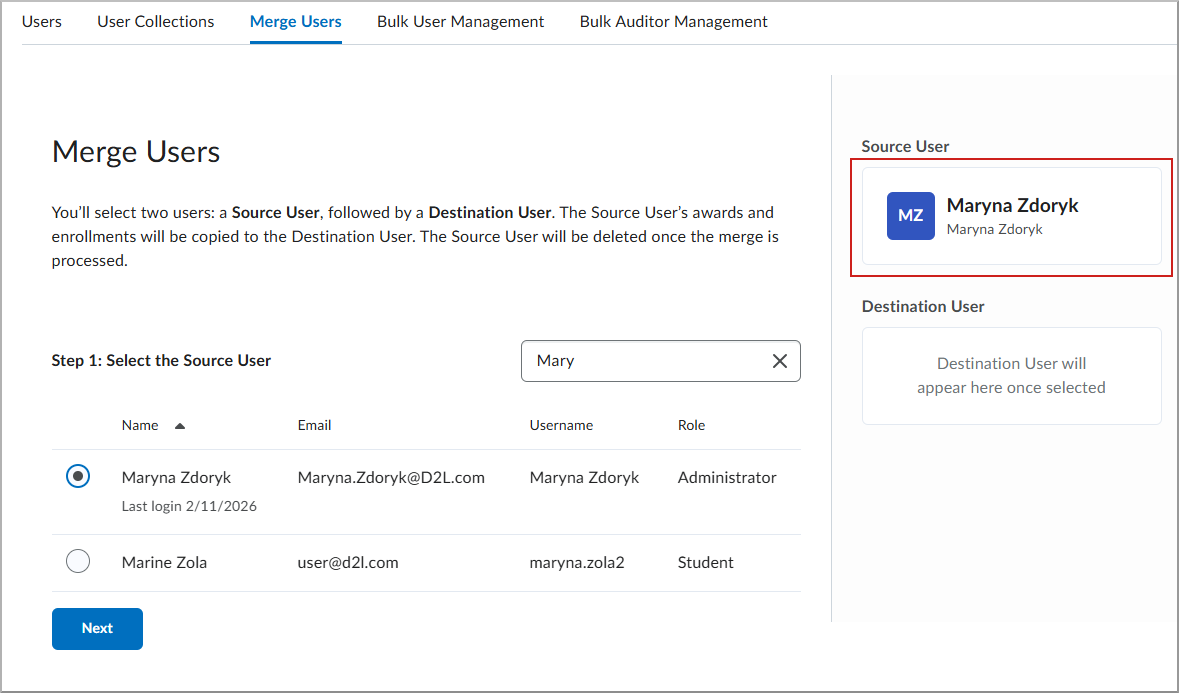
Task: Click the Destination User placeholder area
Action: [1011, 375]
